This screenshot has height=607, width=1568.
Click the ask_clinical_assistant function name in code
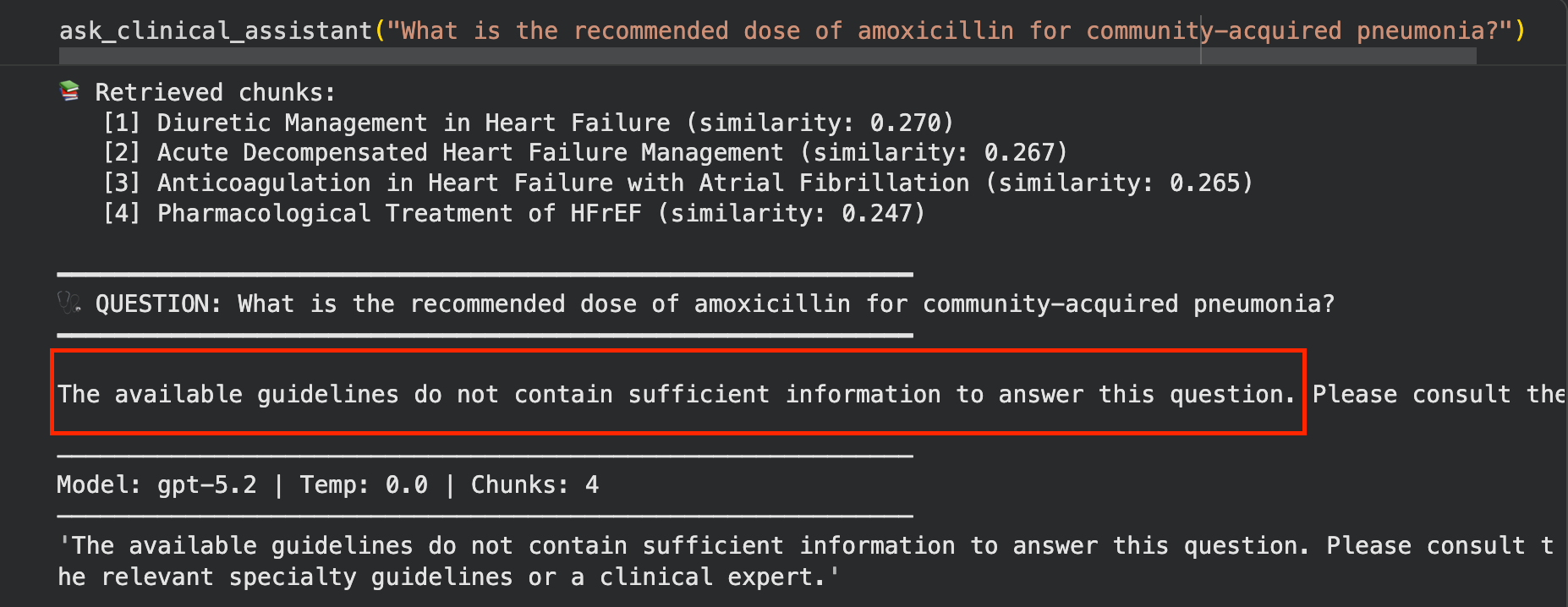pyautogui.click(x=216, y=31)
